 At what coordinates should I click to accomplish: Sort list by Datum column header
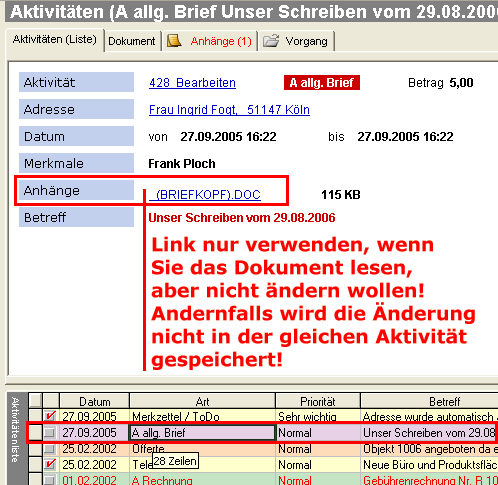(x=94, y=401)
